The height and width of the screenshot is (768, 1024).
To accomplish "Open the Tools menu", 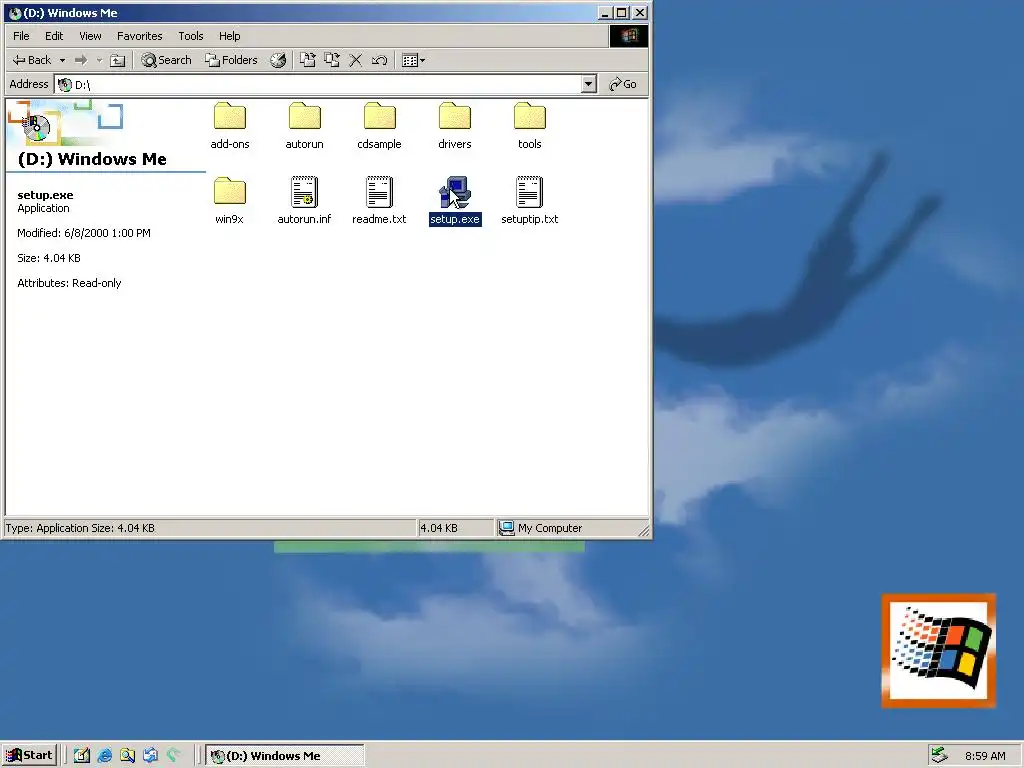I will [x=191, y=36].
